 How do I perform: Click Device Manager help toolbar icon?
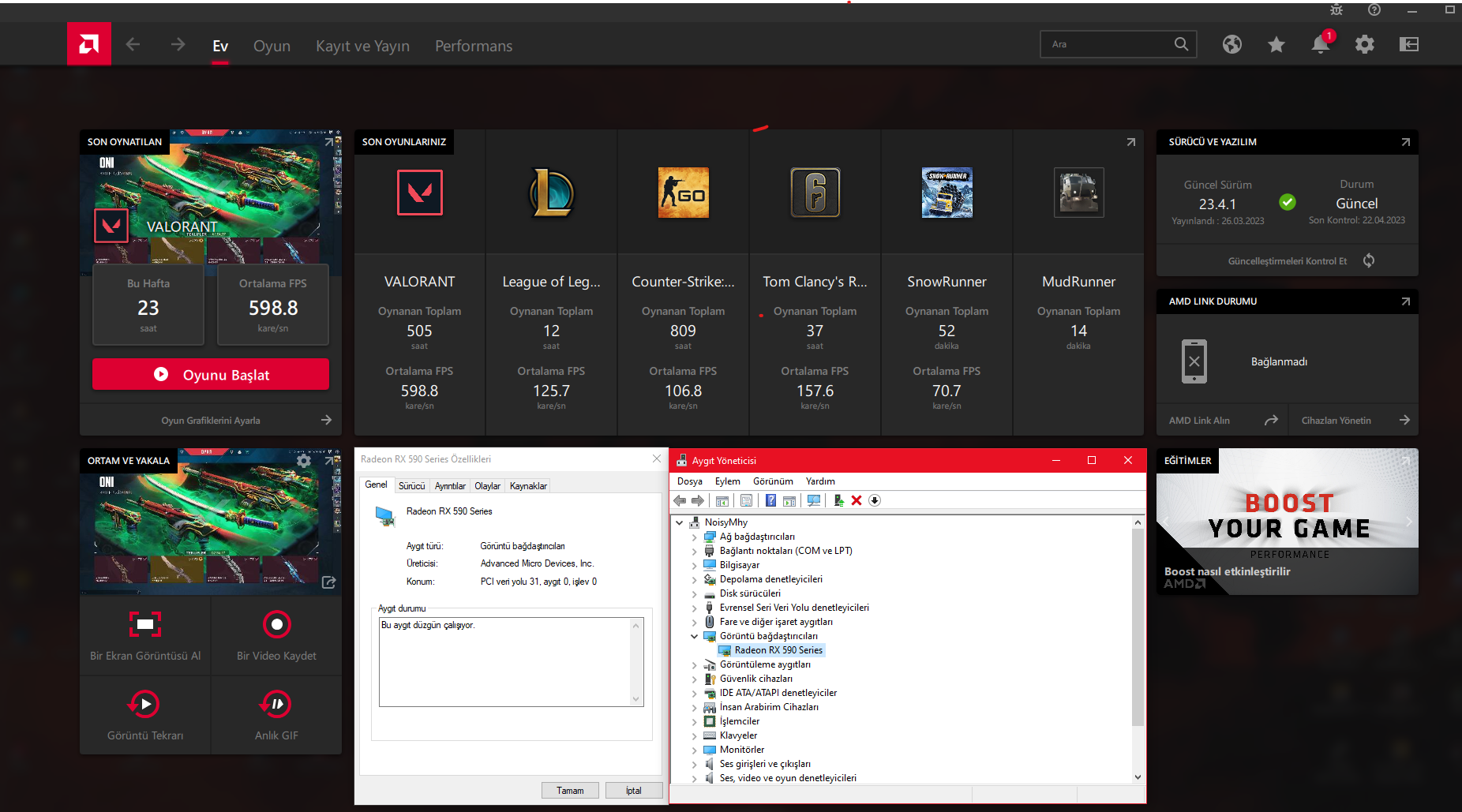(770, 500)
